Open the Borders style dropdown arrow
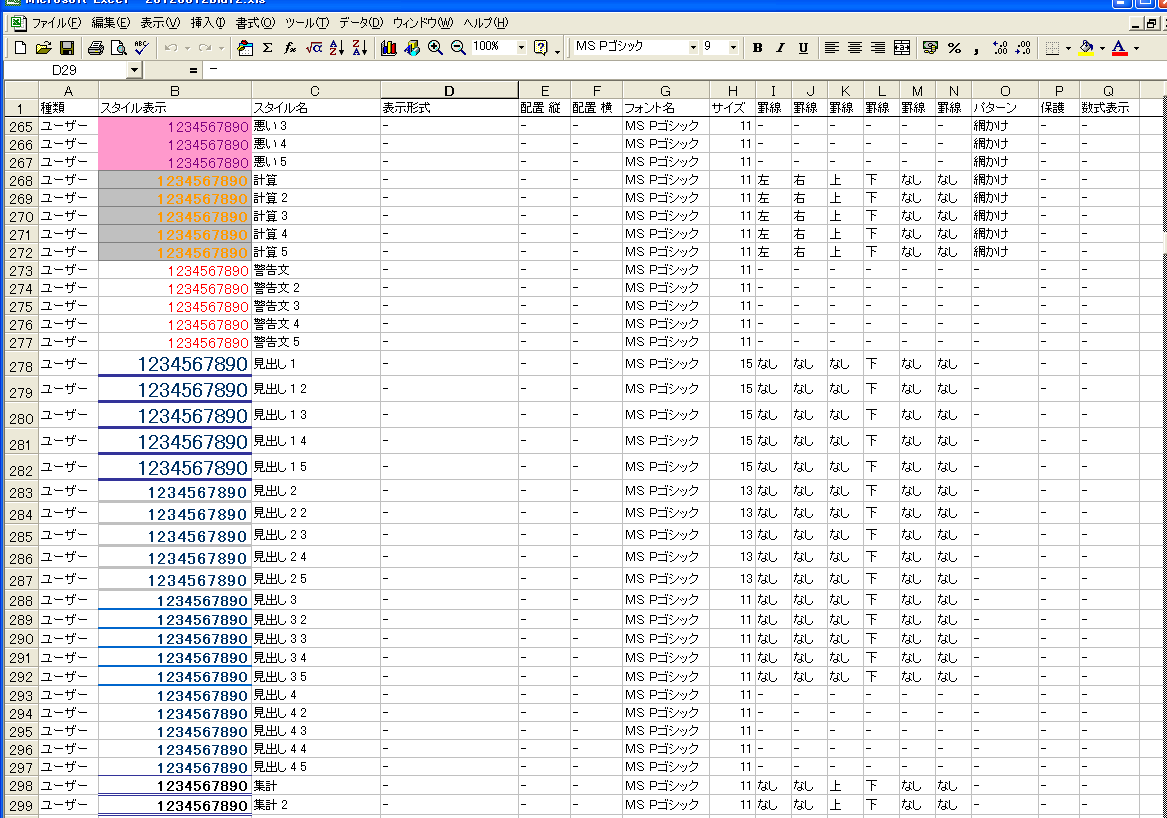The width and height of the screenshot is (1167, 818). tap(1068, 48)
